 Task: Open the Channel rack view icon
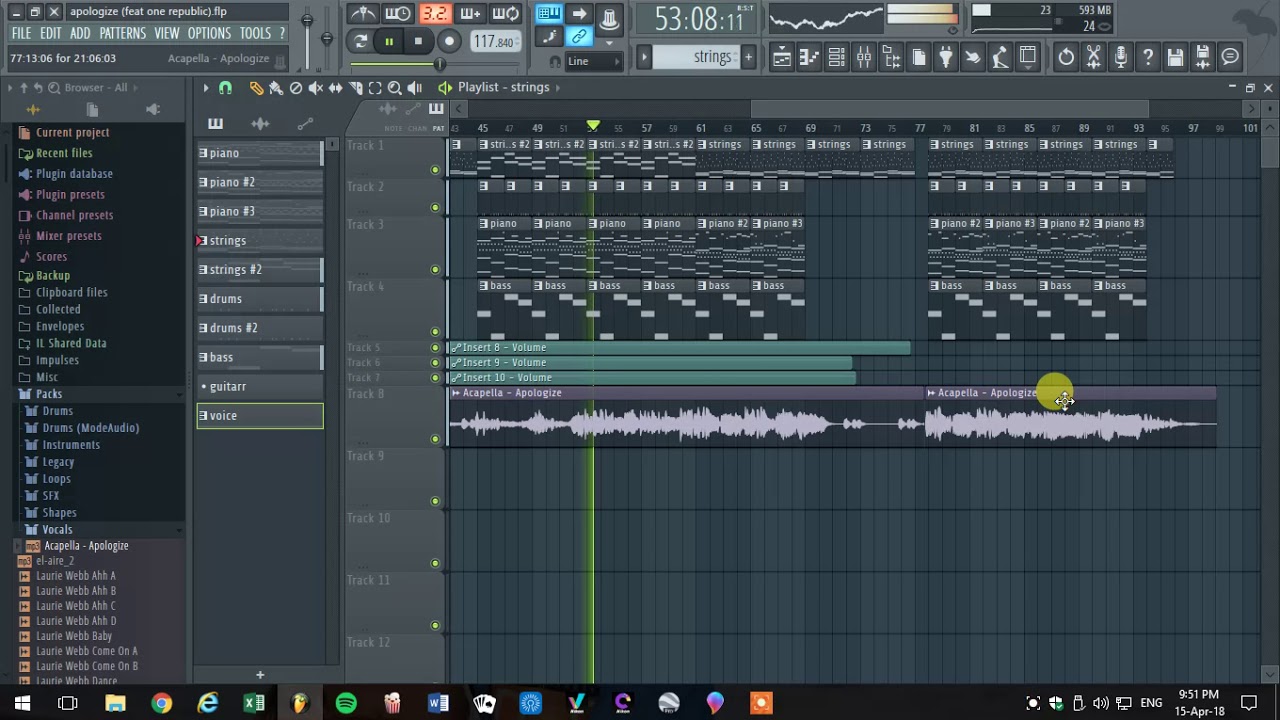(x=837, y=57)
